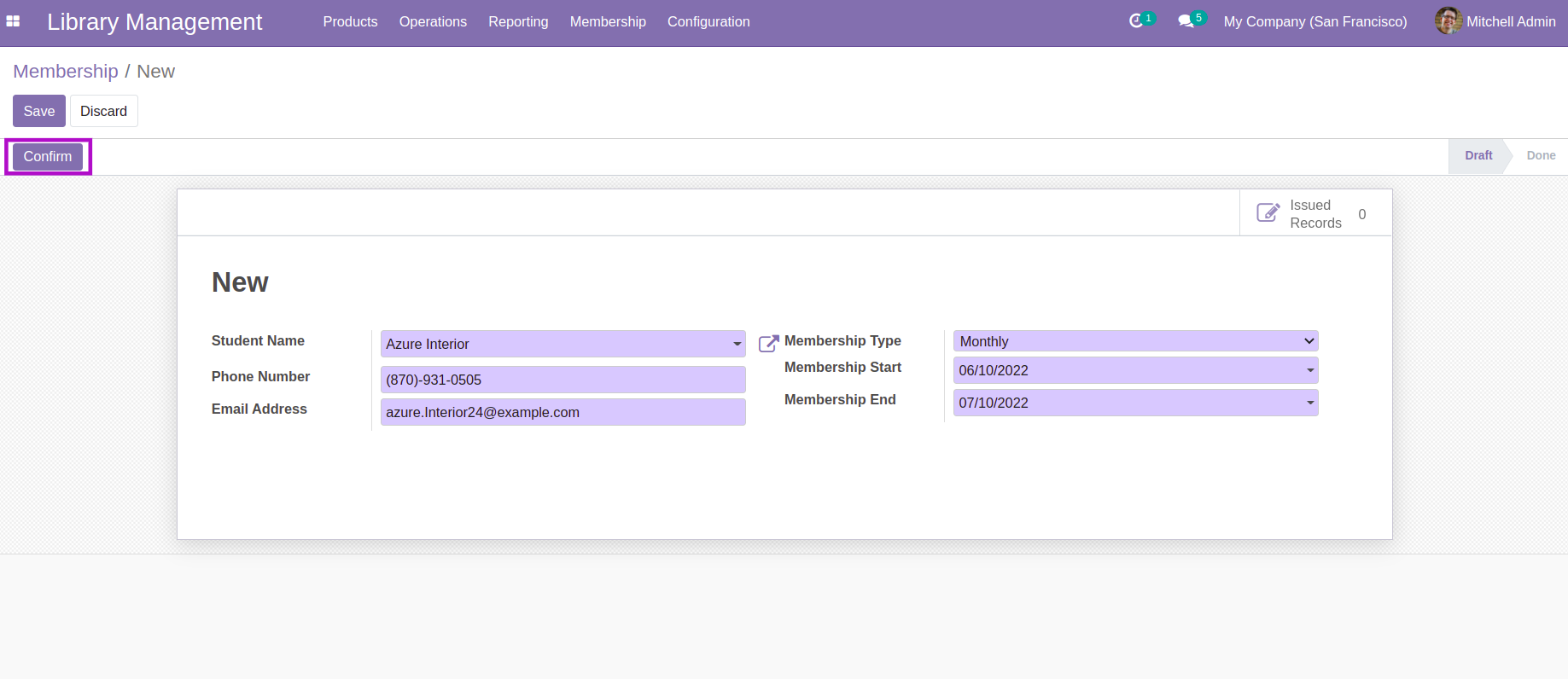This screenshot has height=679, width=1568.
Task: Click the Phone Number label
Action: coord(260,376)
